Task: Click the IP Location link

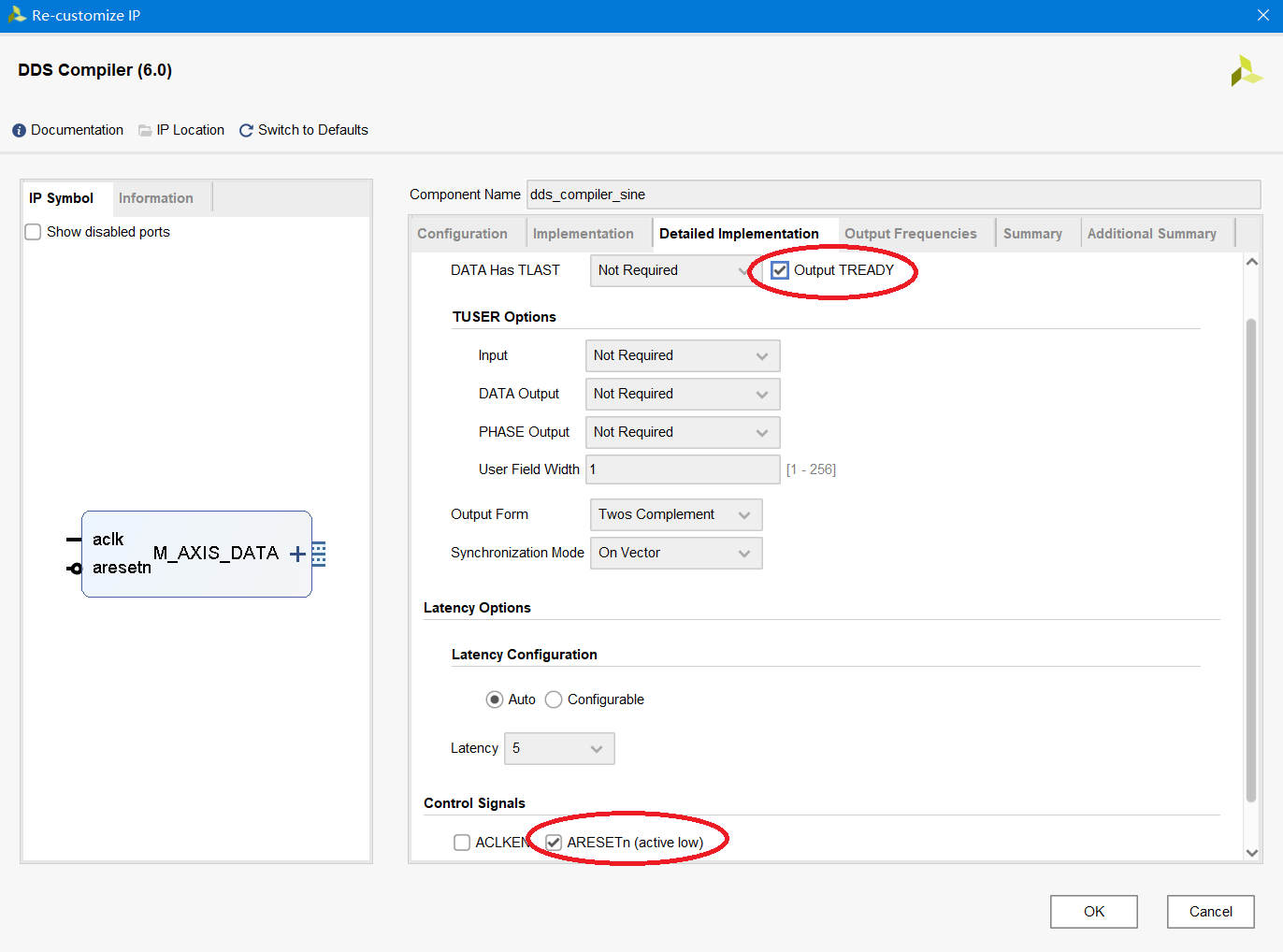Action: pyautogui.click(x=191, y=131)
